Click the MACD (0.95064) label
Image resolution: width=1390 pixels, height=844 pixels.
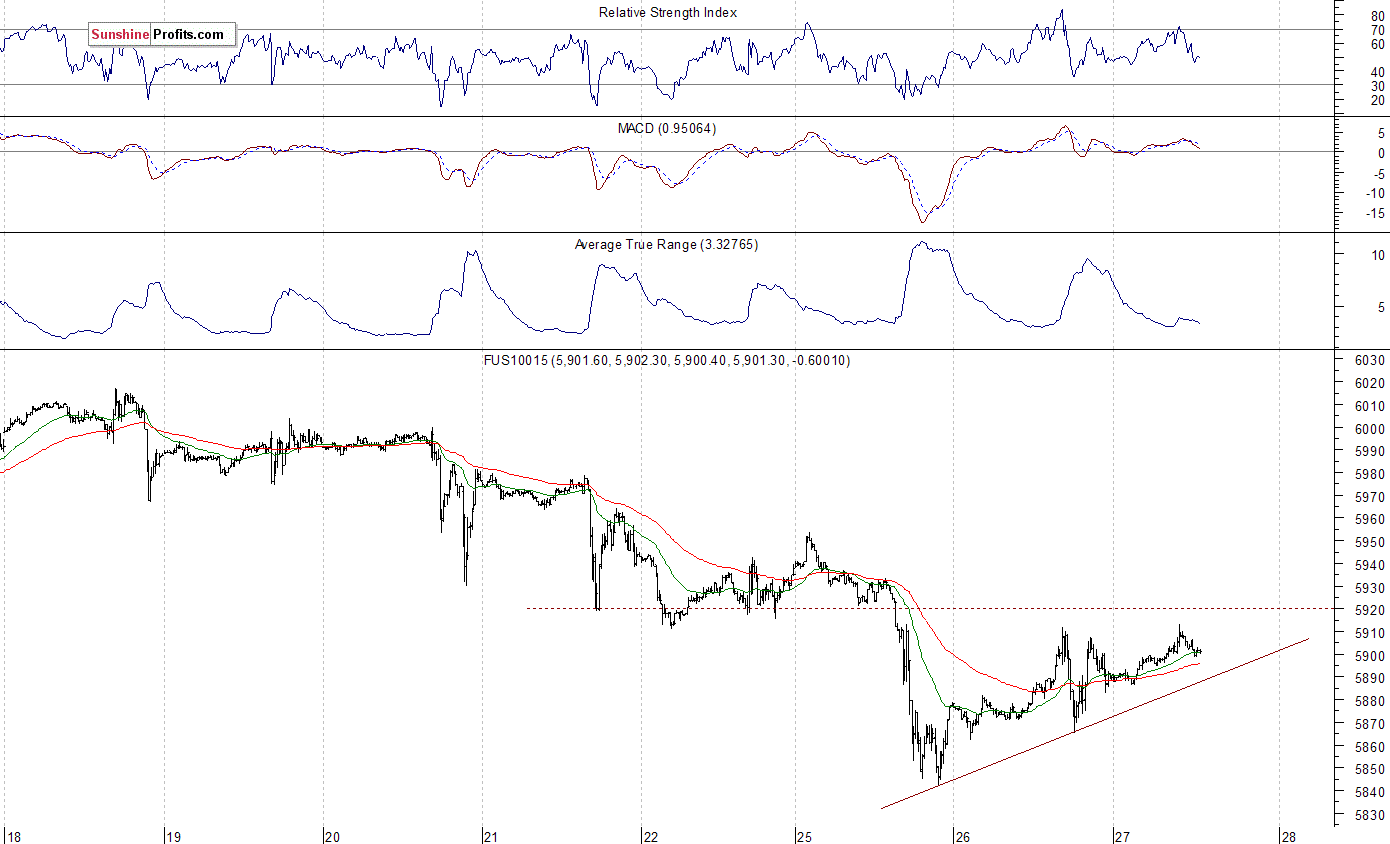pyautogui.click(x=667, y=128)
